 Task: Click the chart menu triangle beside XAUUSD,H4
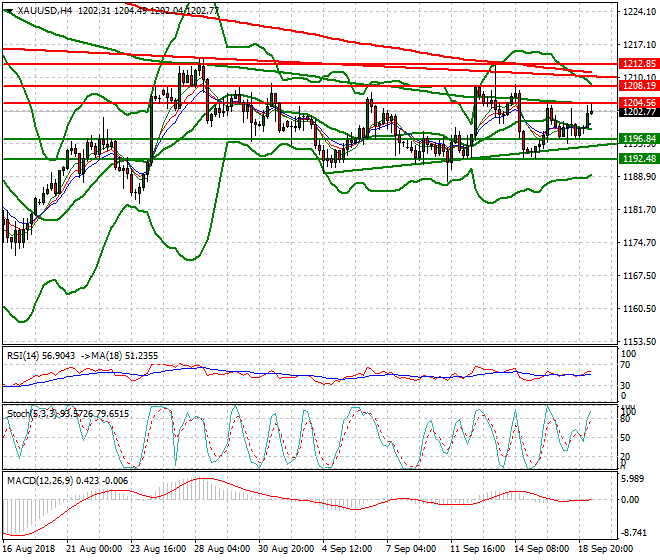pyautogui.click(x=8, y=11)
